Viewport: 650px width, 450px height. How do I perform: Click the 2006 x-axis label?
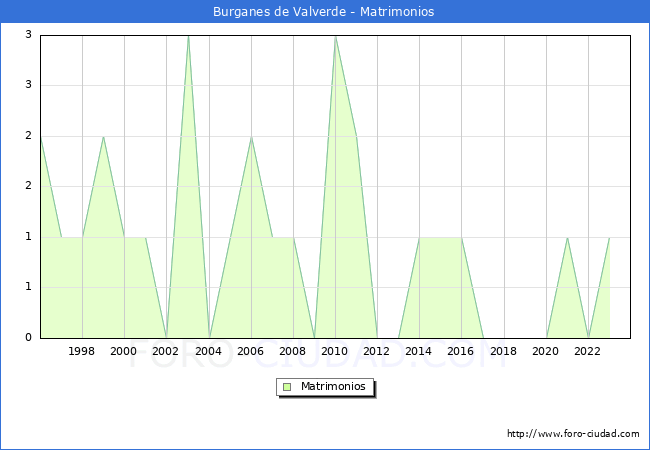250,351
